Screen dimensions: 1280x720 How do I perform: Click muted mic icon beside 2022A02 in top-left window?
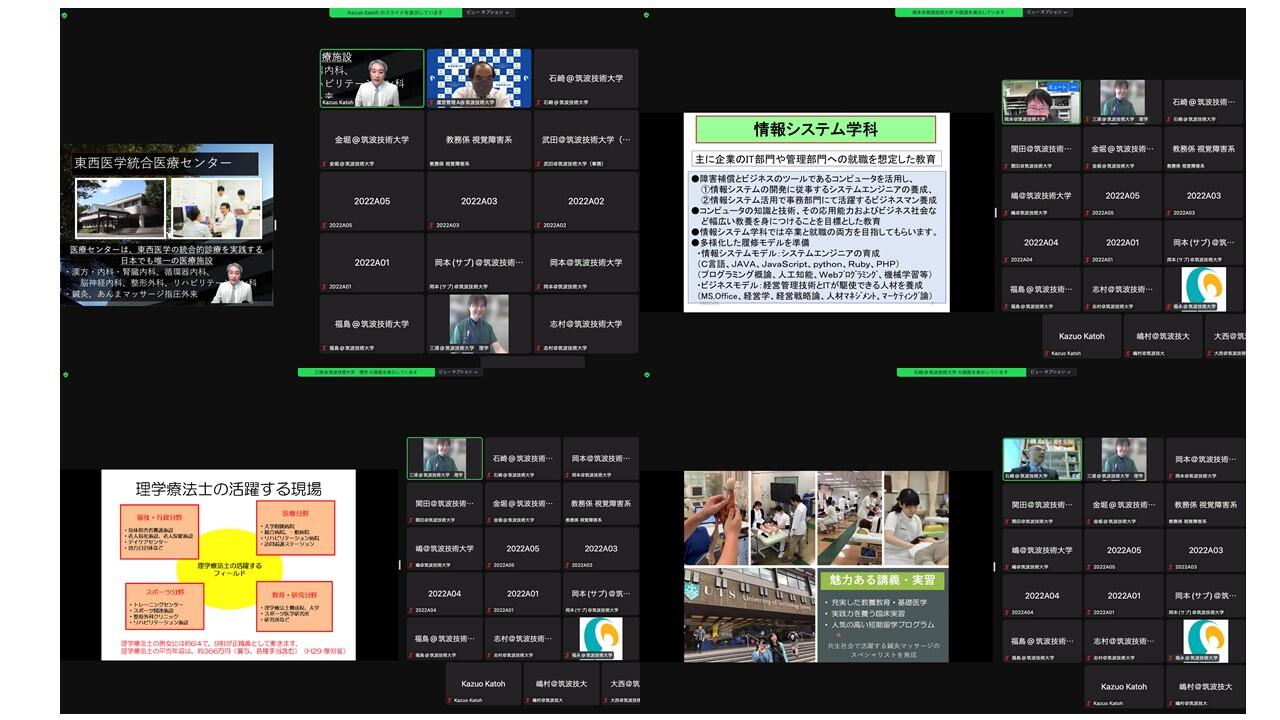click(x=538, y=226)
